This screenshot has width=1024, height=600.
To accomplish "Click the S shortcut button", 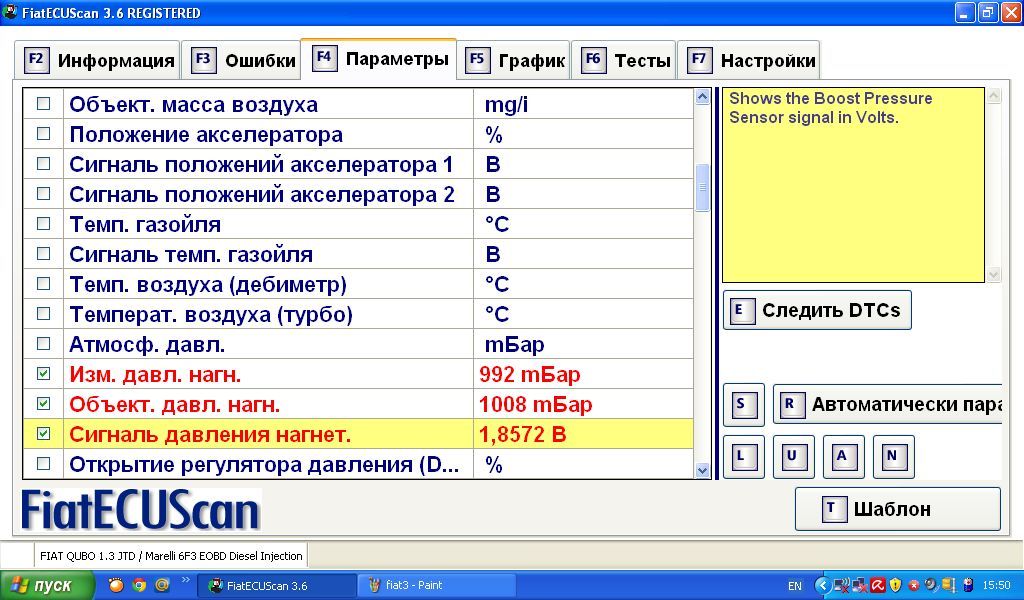I will point(743,405).
